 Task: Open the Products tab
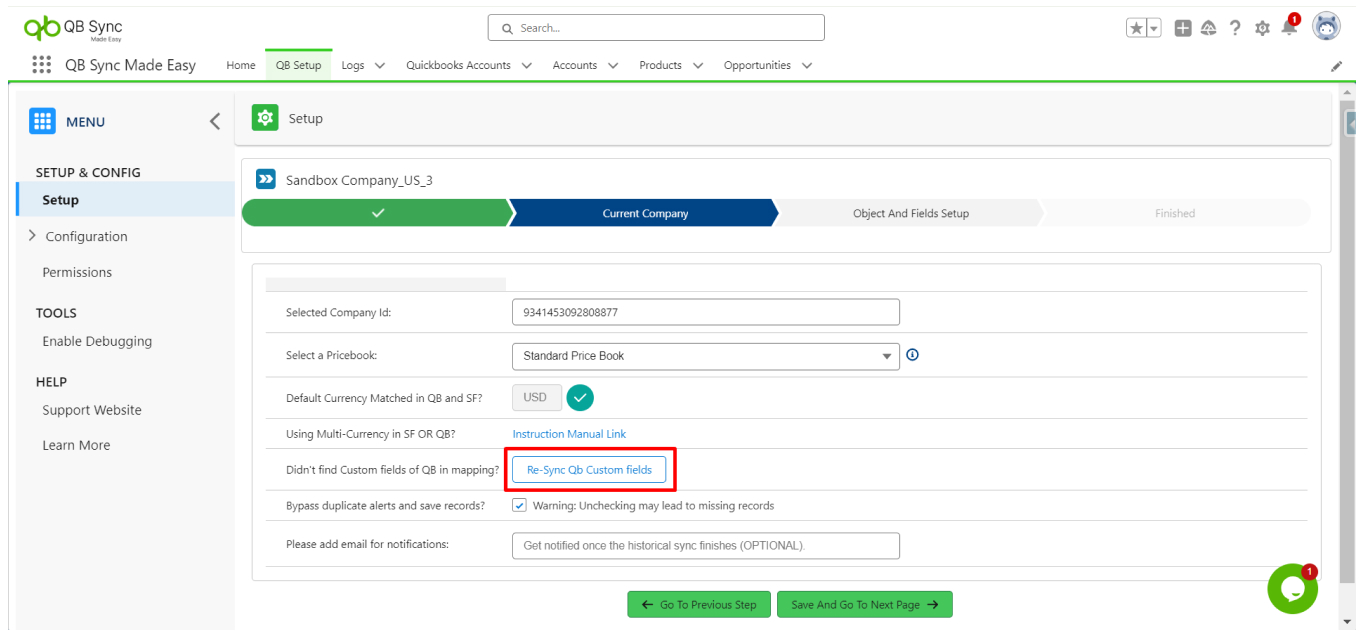click(661, 65)
